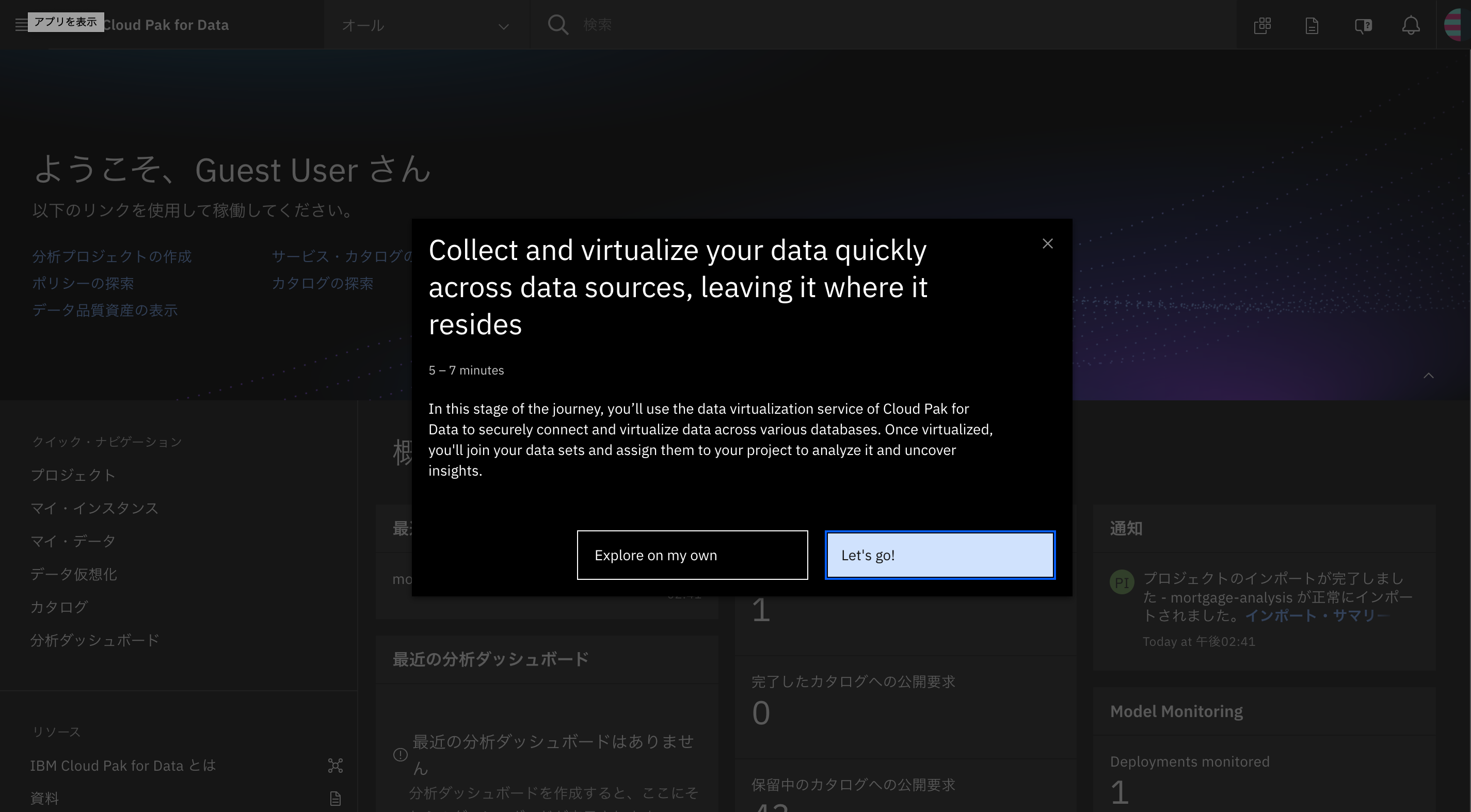Open ポリシーの探索 link
1471x812 pixels.
(x=83, y=283)
